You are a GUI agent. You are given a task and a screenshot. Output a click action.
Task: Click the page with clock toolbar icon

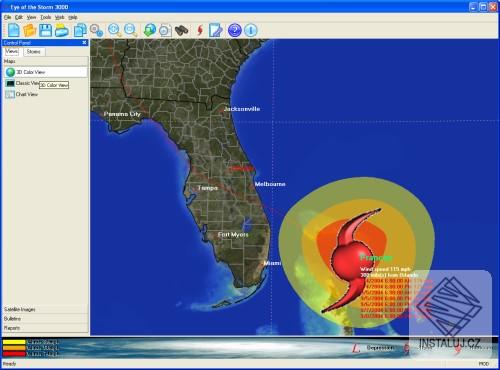tap(165, 31)
